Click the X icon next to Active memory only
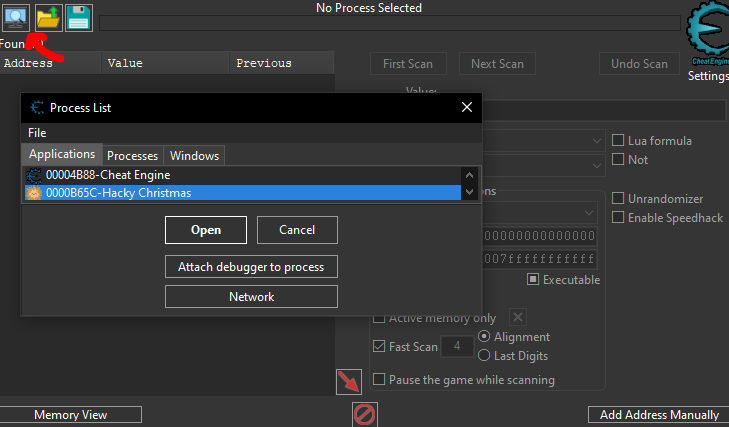This screenshot has height=427, width=729. pos(517,317)
